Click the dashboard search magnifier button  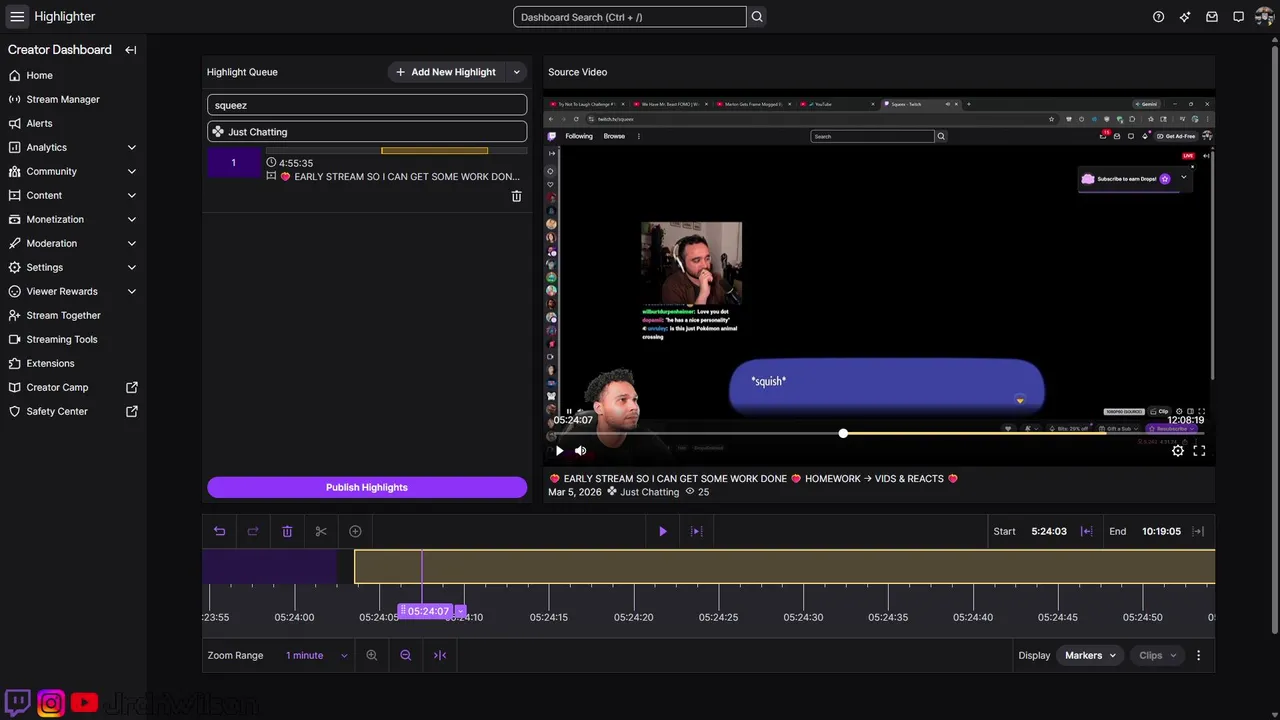757,17
